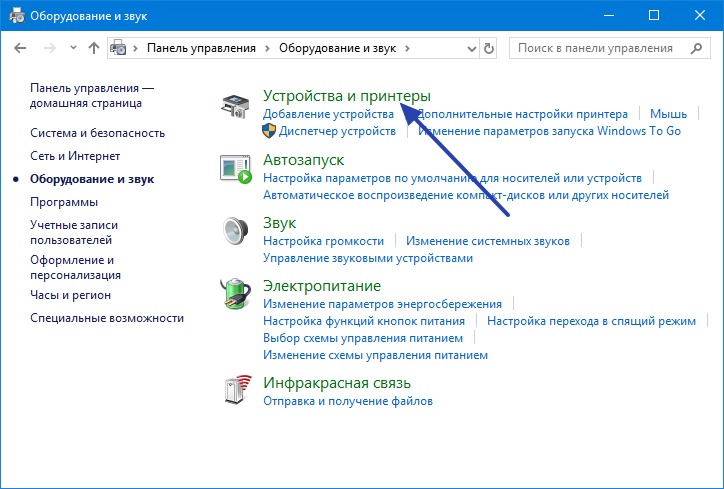Open Изменение системных звуков link
Viewport: 724px width, 489px height.
488,241
